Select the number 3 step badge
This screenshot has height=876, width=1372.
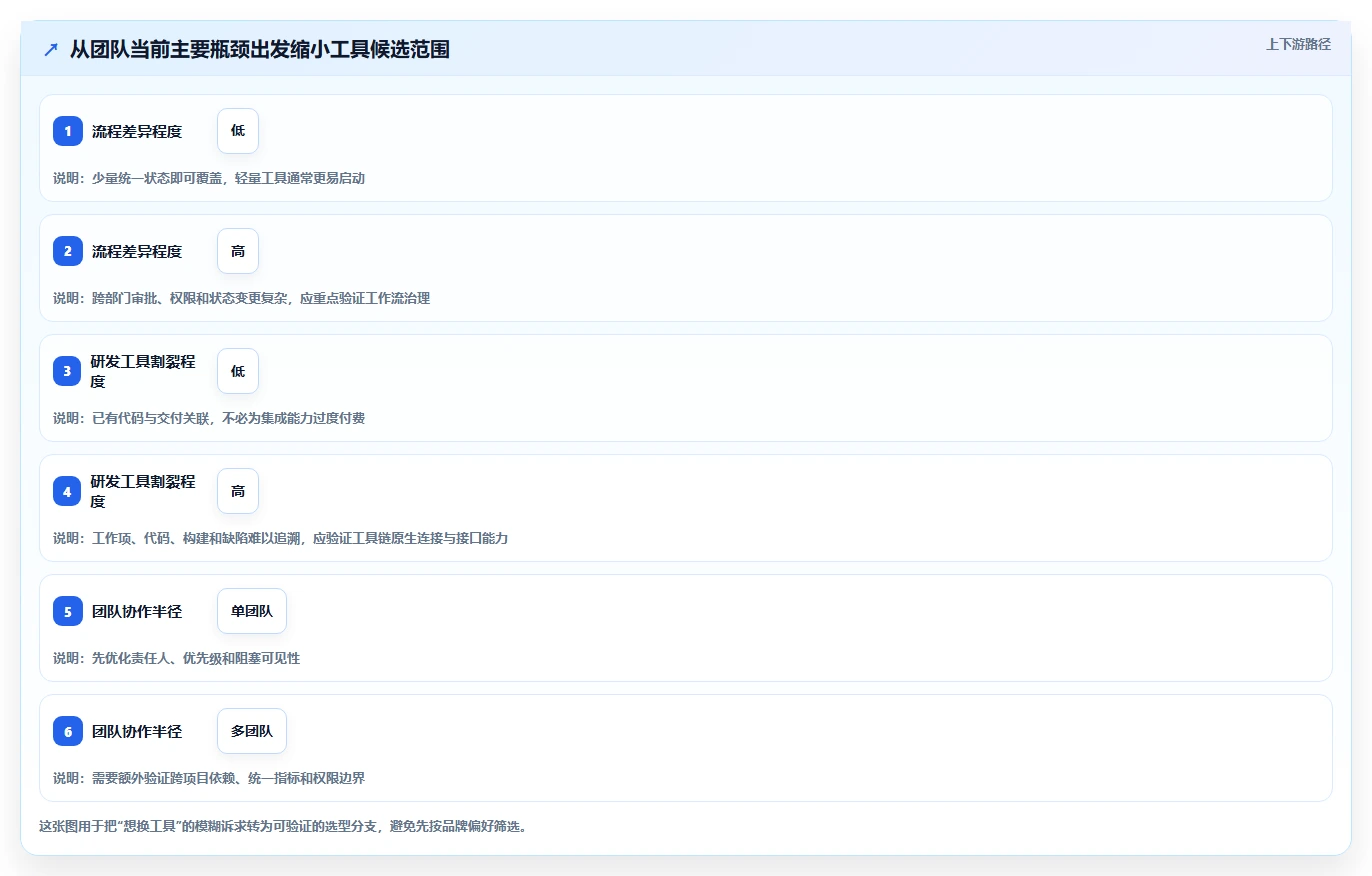point(68,371)
